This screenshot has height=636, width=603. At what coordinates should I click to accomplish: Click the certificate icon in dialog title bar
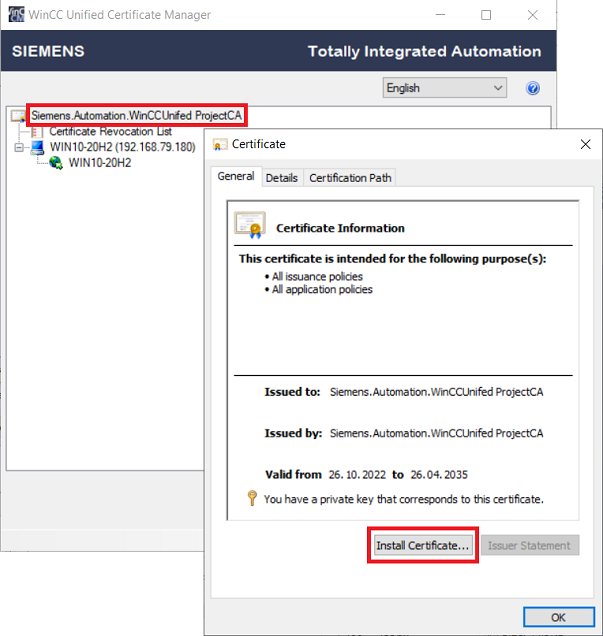pyautogui.click(x=220, y=144)
